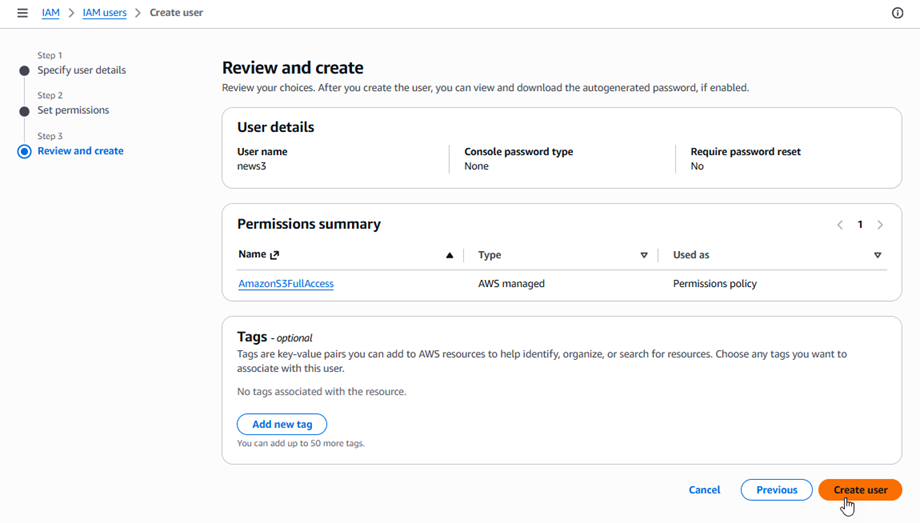
Task: Click the Review and create page heading
Action: click(x=293, y=68)
